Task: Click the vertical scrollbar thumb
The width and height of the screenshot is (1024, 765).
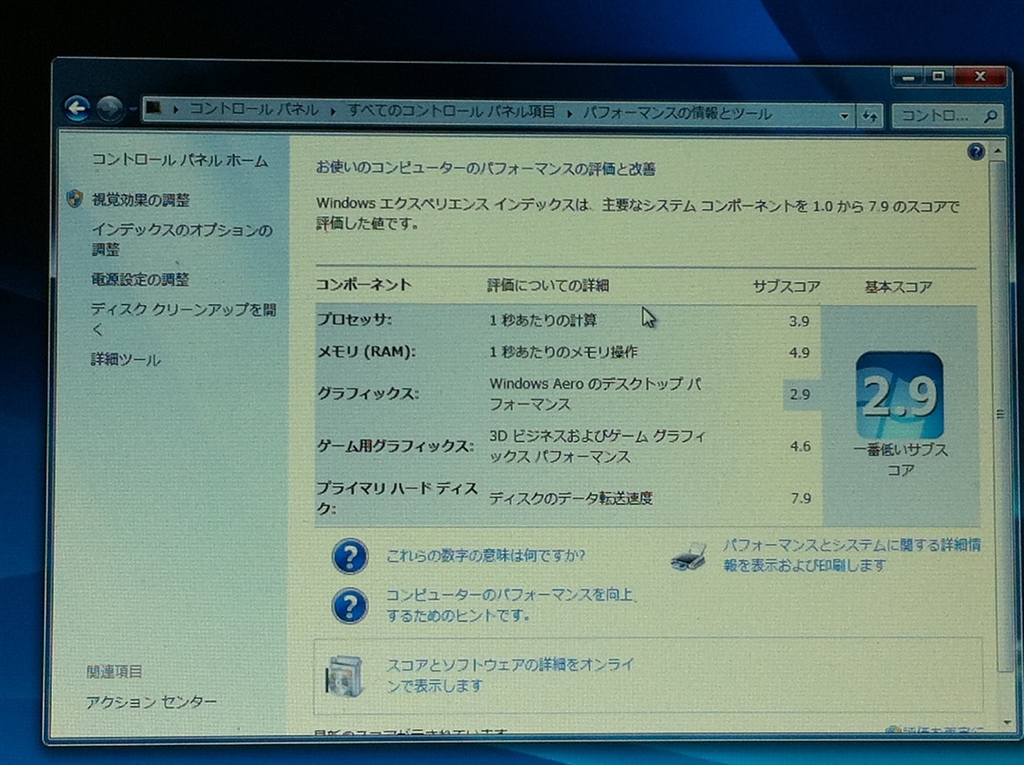Action: (999, 415)
